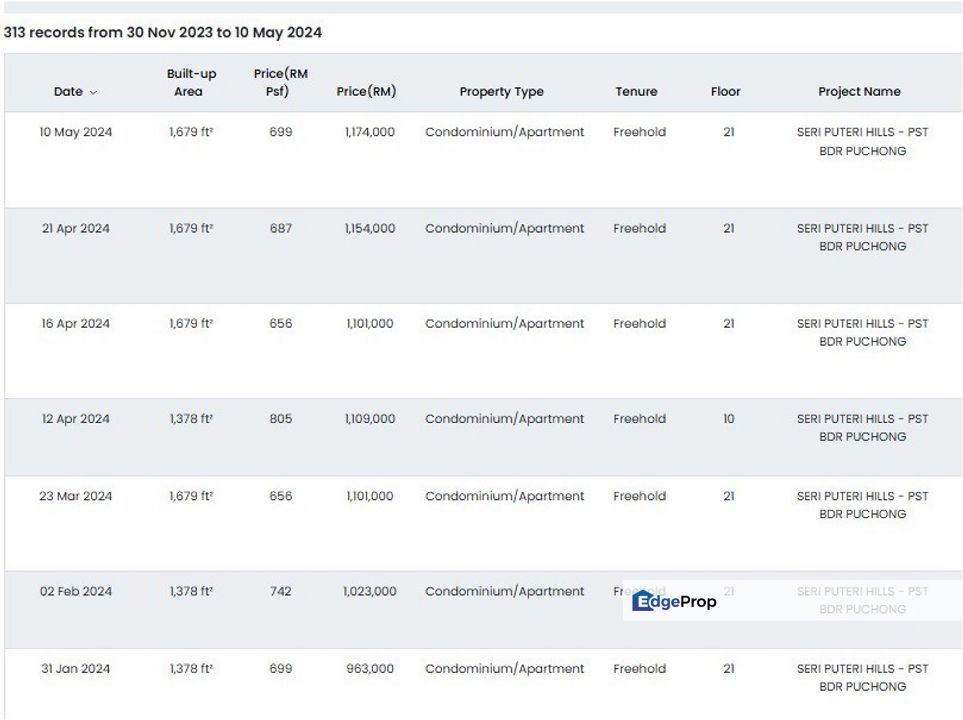Select the Floor column header
963x720 pixels.
pyautogui.click(x=725, y=91)
